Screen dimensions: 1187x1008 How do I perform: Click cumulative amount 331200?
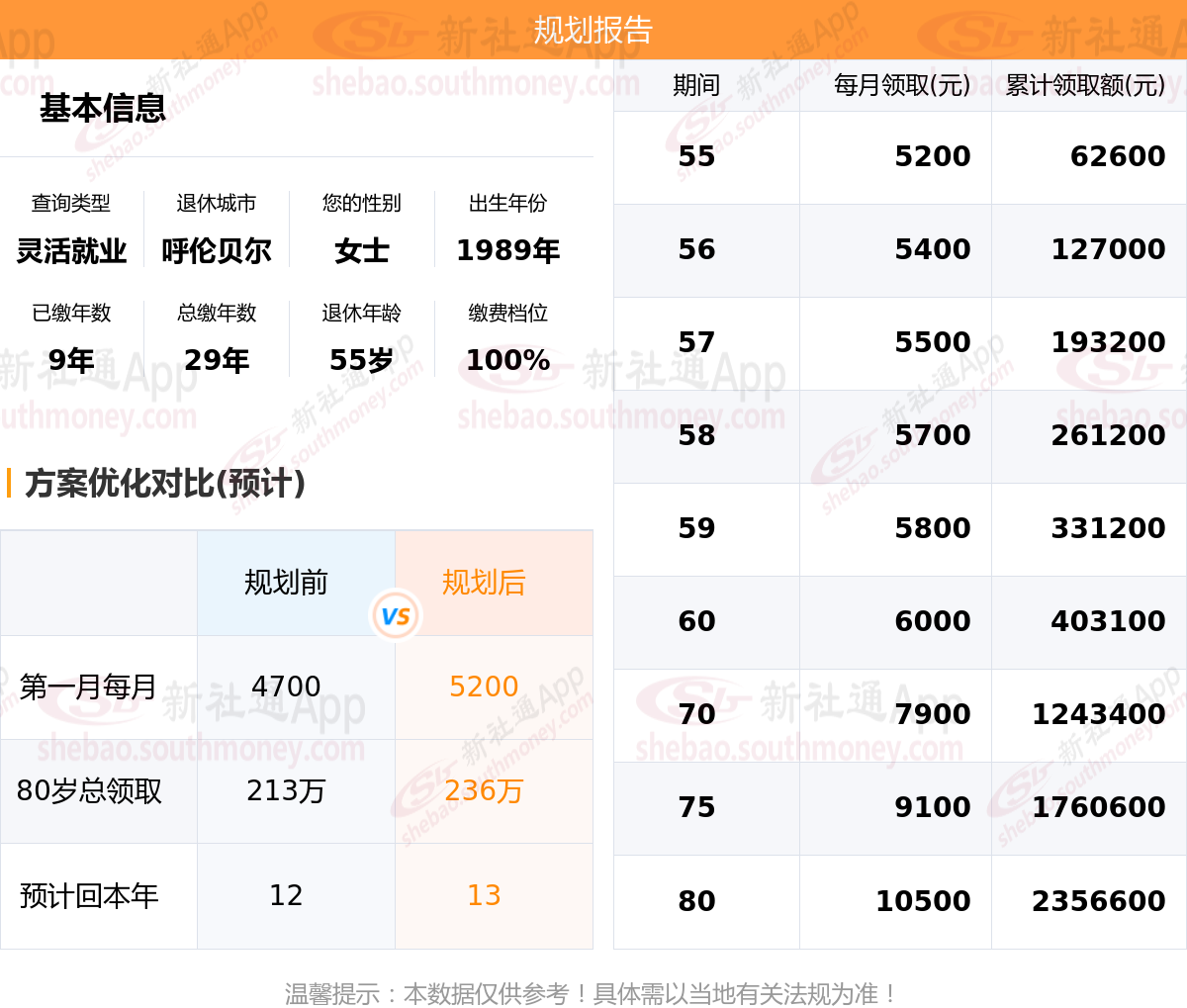1108,528
